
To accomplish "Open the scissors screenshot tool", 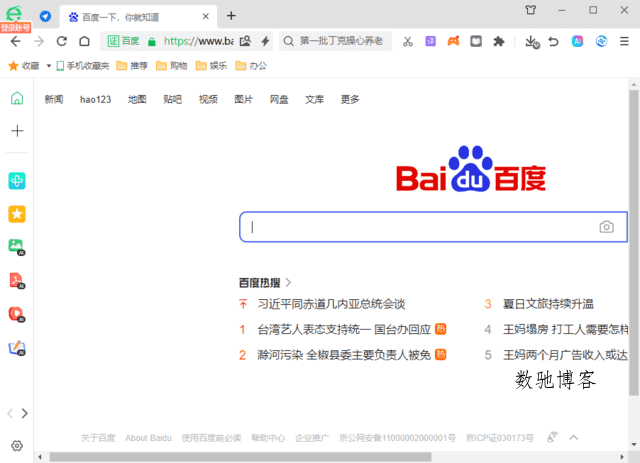I will tap(408, 41).
